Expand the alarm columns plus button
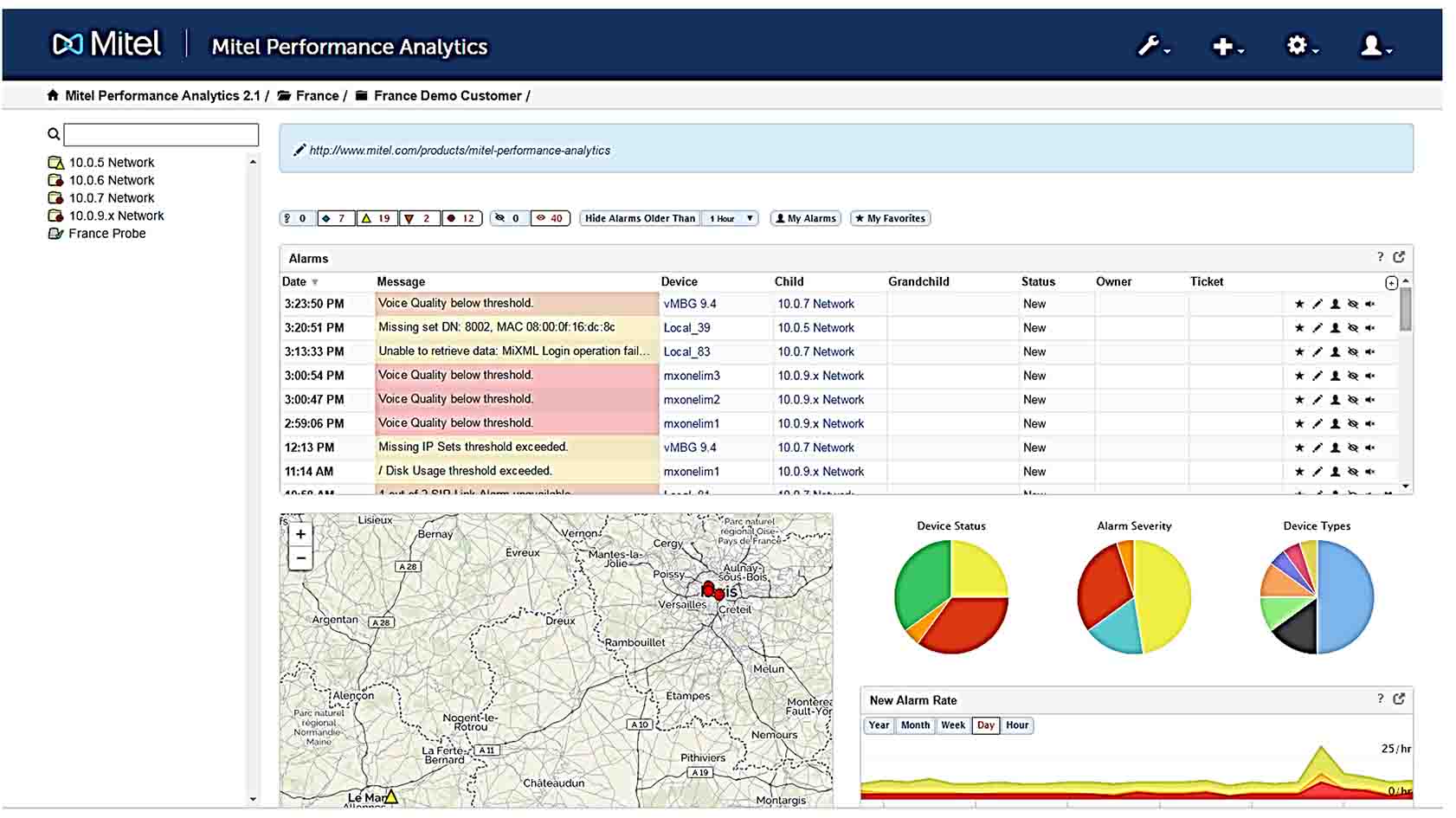Image resolution: width=1456 pixels, height=818 pixels. (x=1391, y=283)
